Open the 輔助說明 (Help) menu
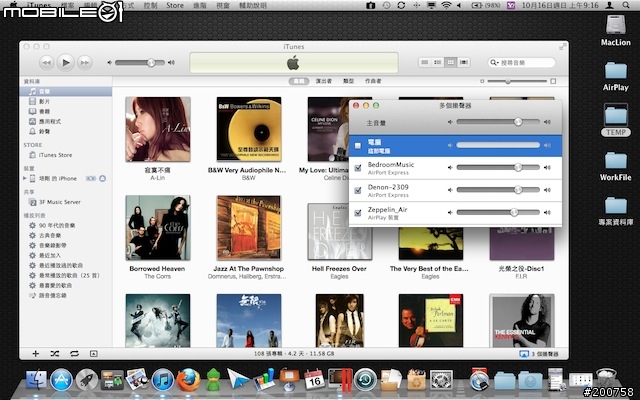Screen dimensions: 640x400 coord(253,5)
